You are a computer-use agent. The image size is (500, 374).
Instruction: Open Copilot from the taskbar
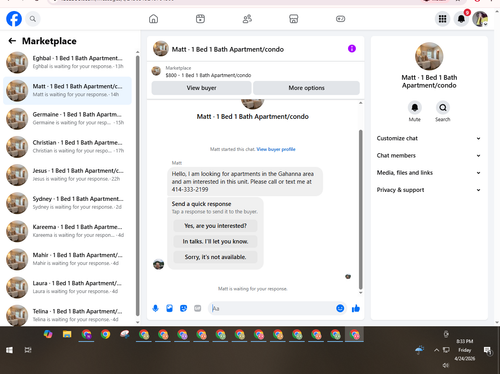click(x=48, y=334)
